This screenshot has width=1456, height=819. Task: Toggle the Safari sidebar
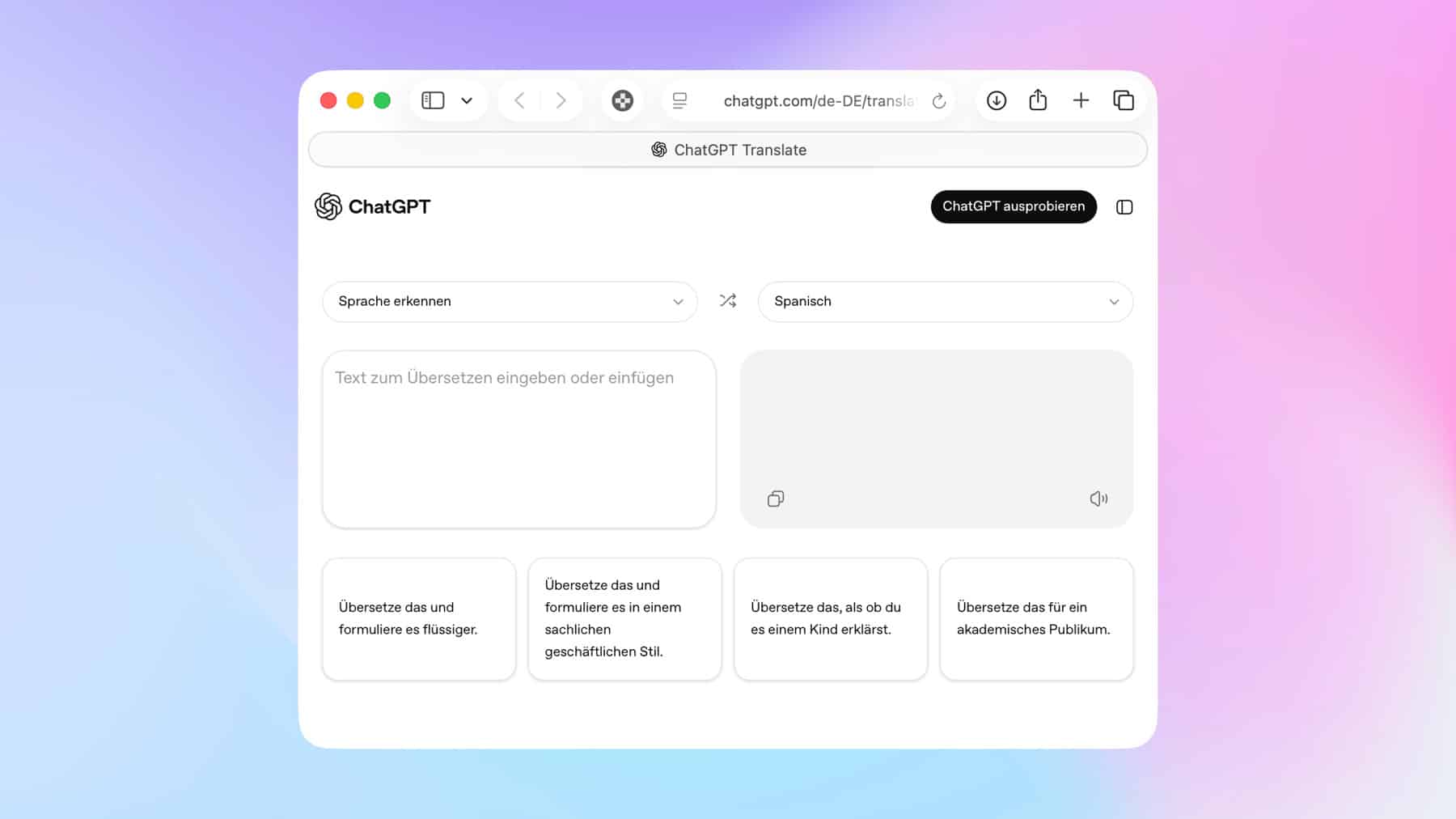433,100
